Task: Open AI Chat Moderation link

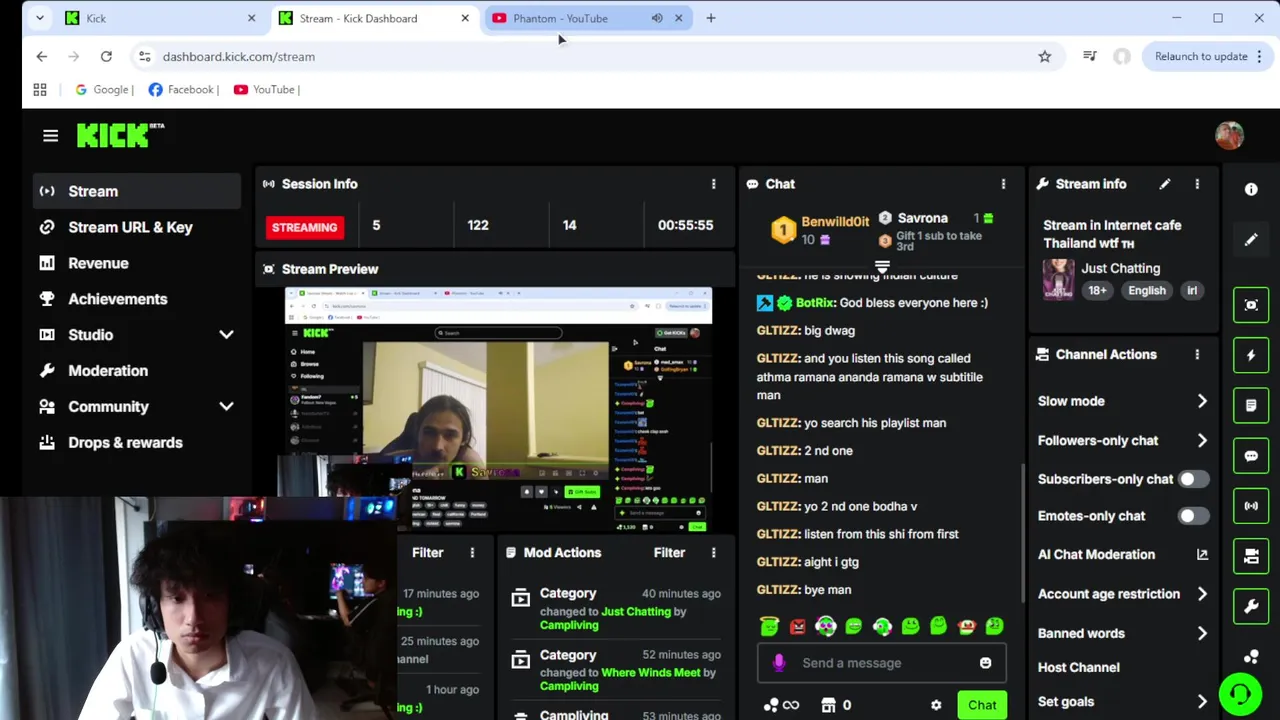Action: [x=1123, y=555]
